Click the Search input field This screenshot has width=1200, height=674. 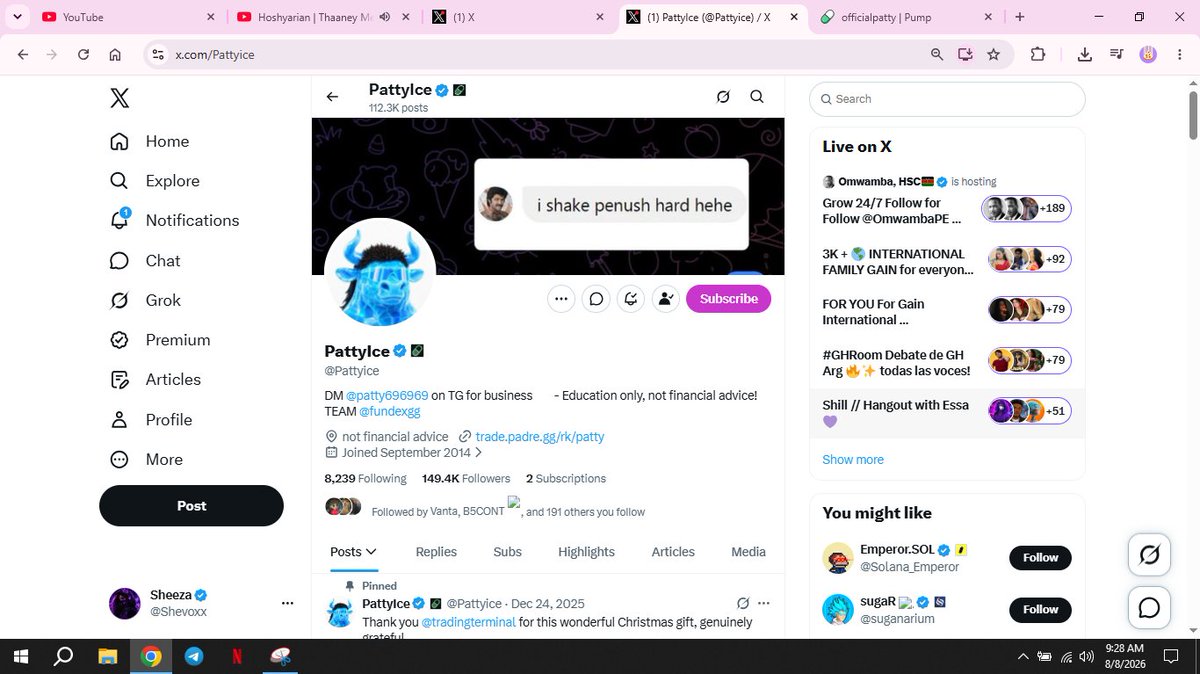(x=947, y=99)
